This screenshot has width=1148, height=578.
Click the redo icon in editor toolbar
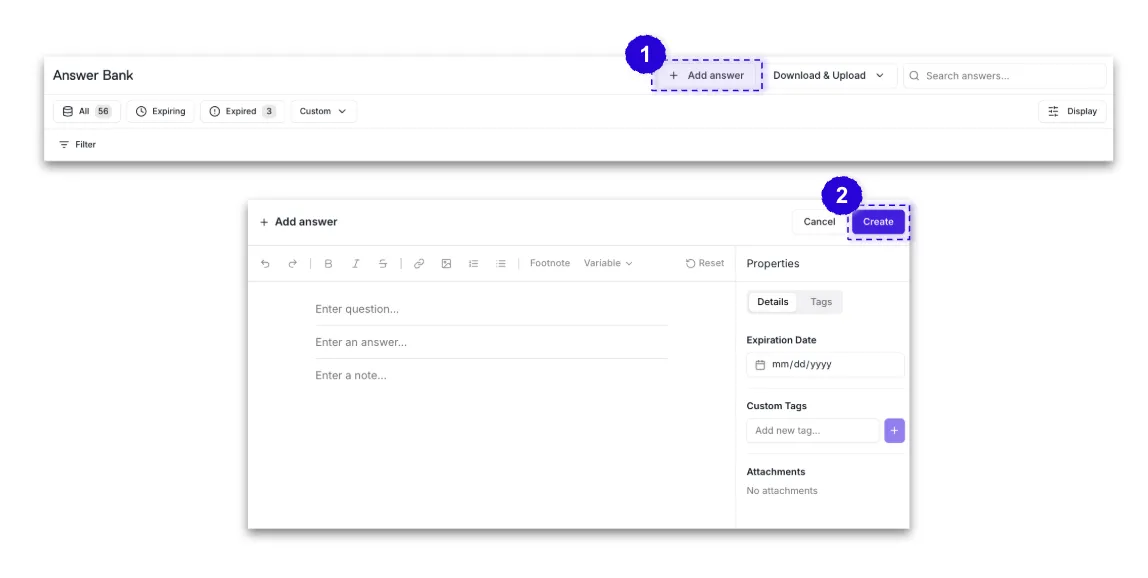tap(292, 264)
